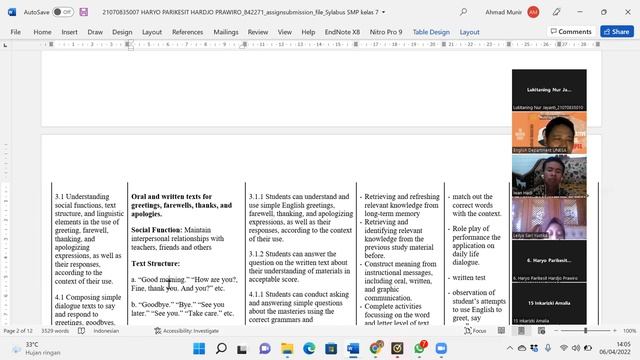This screenshot has height=360, width=640.
Task: Click the zoom out minus button
Action: pyautogui.click(x=556, y=331)
